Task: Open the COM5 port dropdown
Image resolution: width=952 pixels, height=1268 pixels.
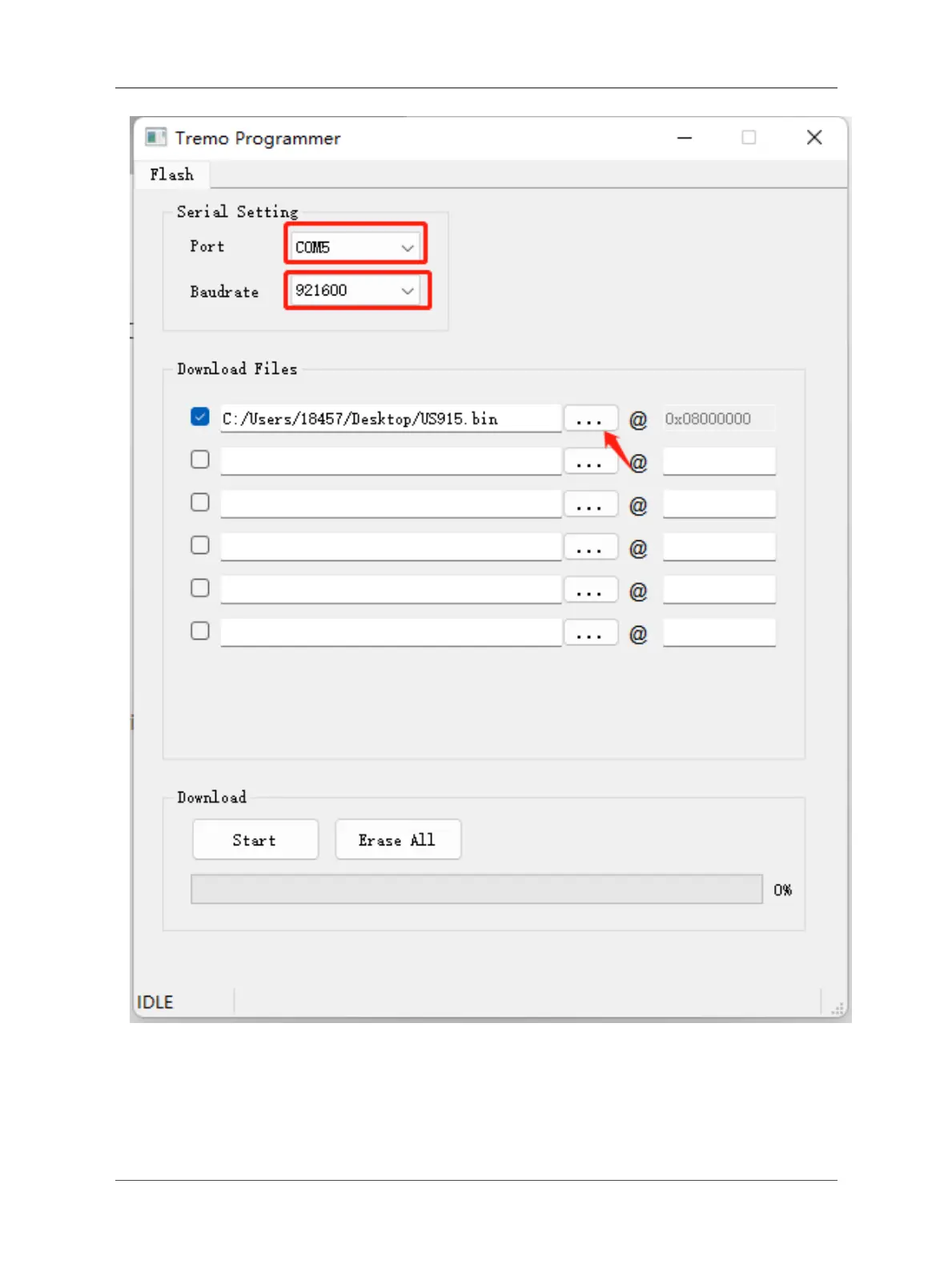Action: pyautogui.click(x=355, y=247)
